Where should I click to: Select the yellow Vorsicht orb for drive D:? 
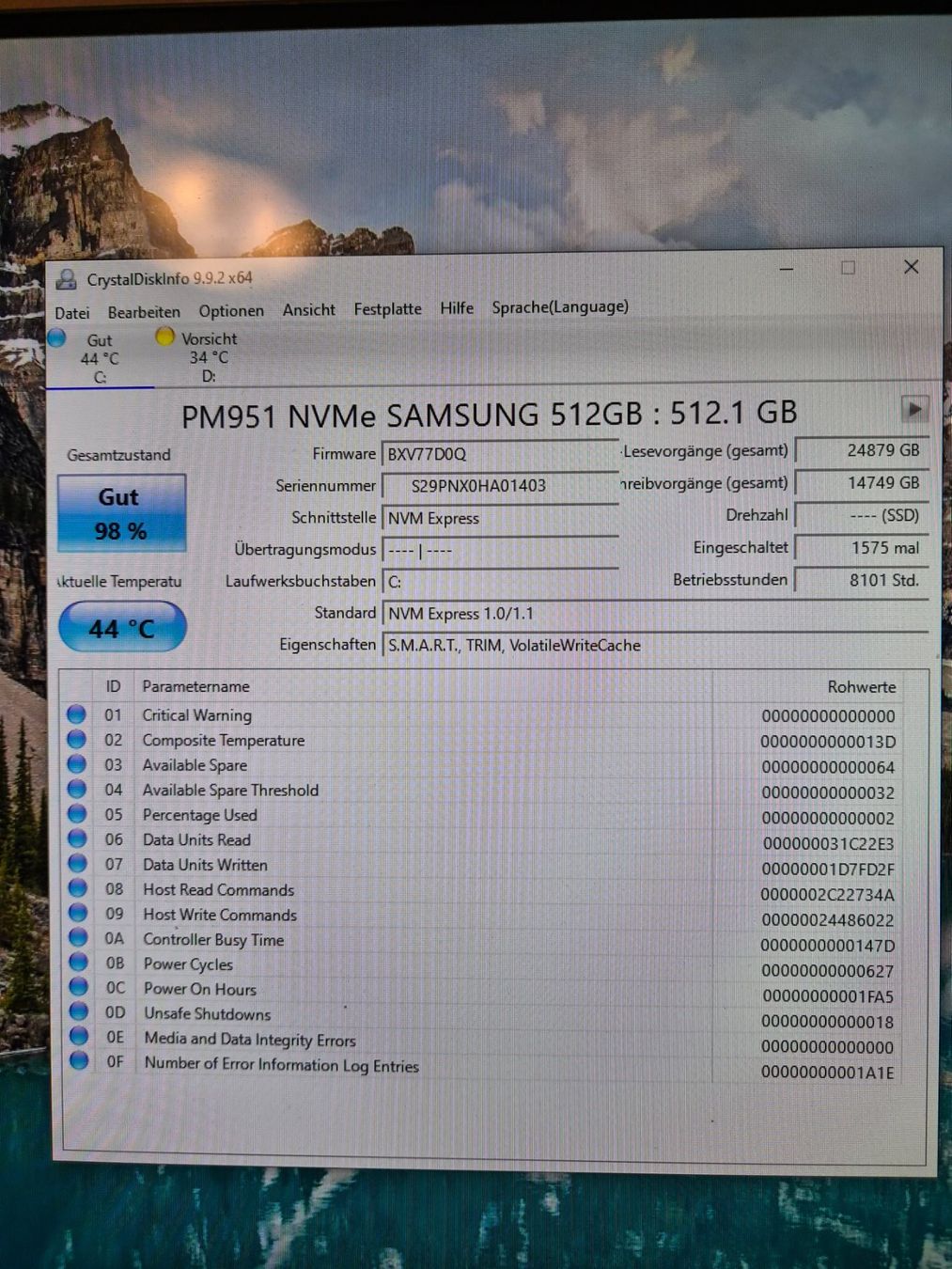165,337
